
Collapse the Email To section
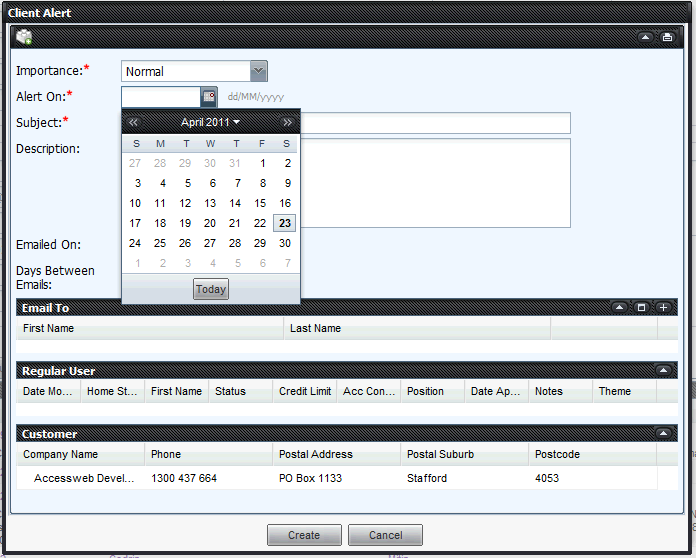click(619, 307)
